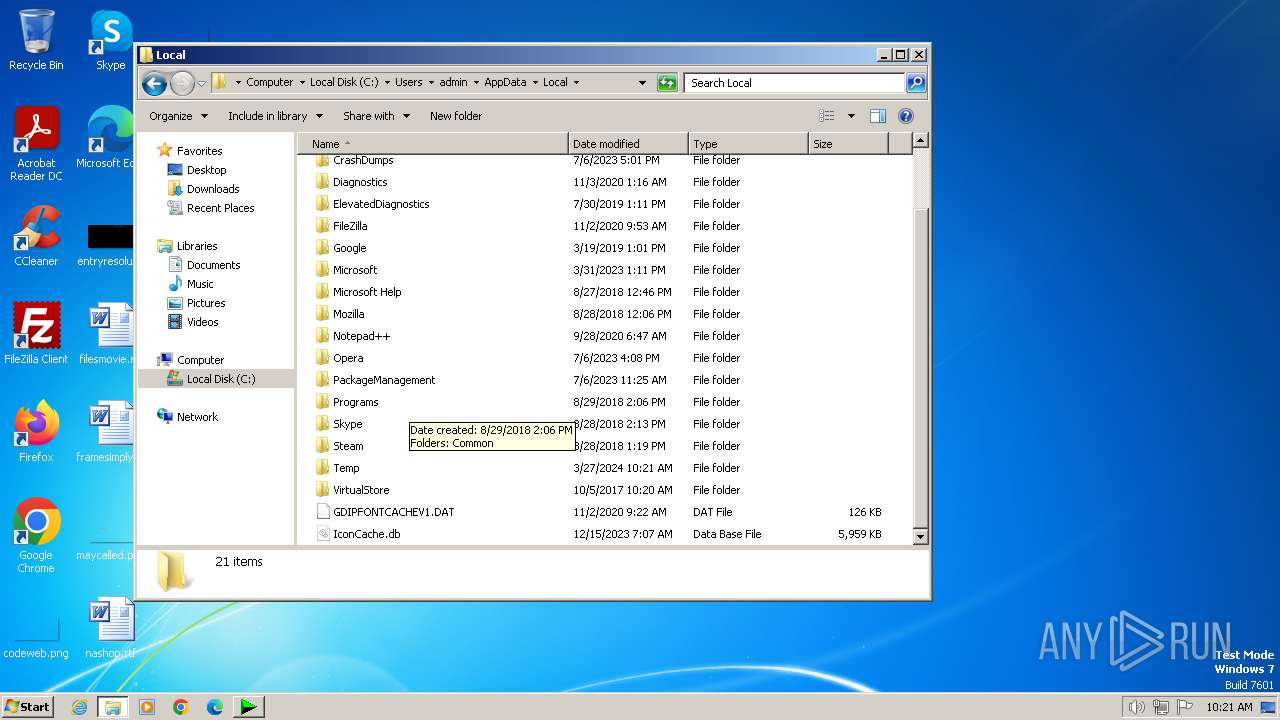Click the volume tray icon
The image size is (1280, 720).
point(1137,707)
